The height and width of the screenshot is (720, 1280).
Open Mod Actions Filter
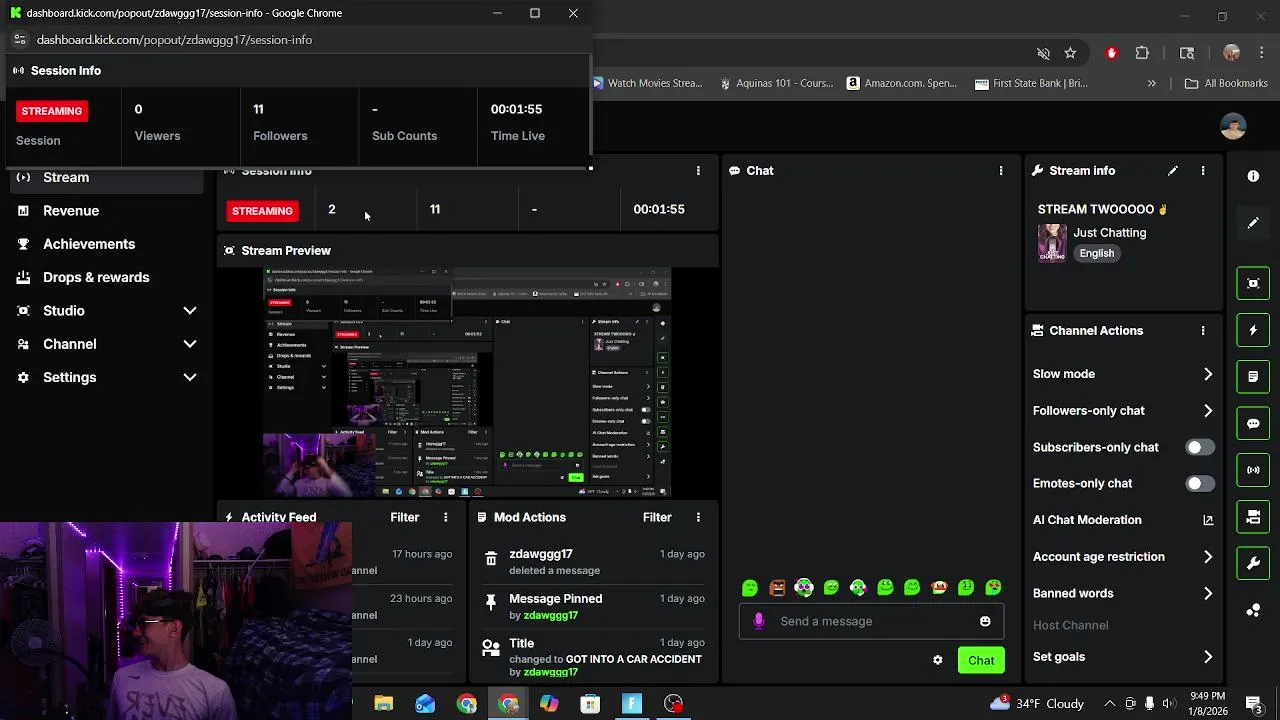click(x=657, y=517)
